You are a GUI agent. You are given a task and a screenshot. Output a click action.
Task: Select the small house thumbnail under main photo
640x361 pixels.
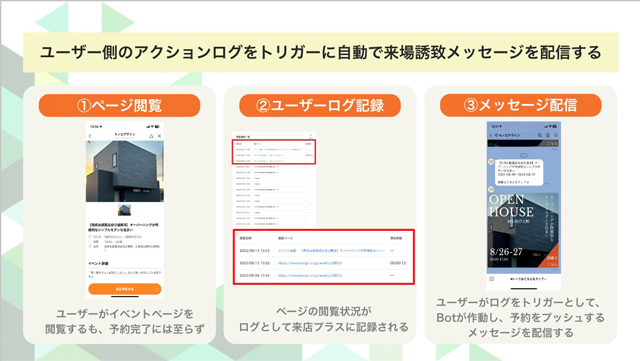click(x=124, y=210)
